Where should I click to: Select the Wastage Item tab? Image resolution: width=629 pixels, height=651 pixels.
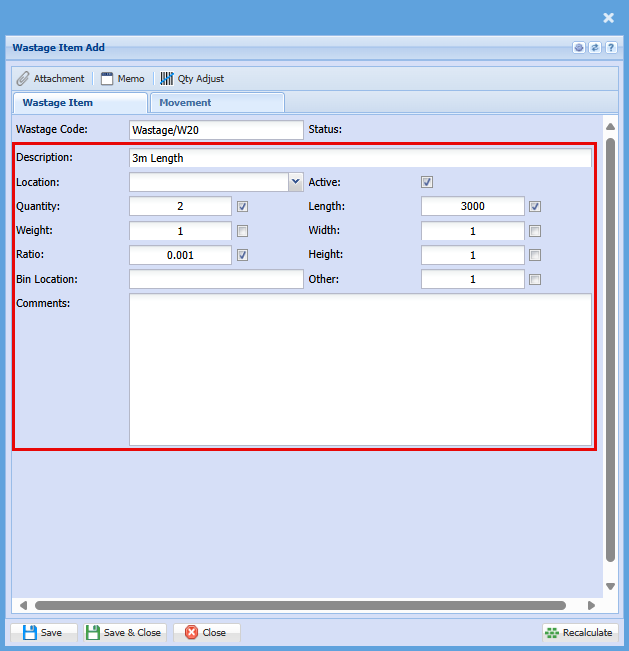coord(80,102)
